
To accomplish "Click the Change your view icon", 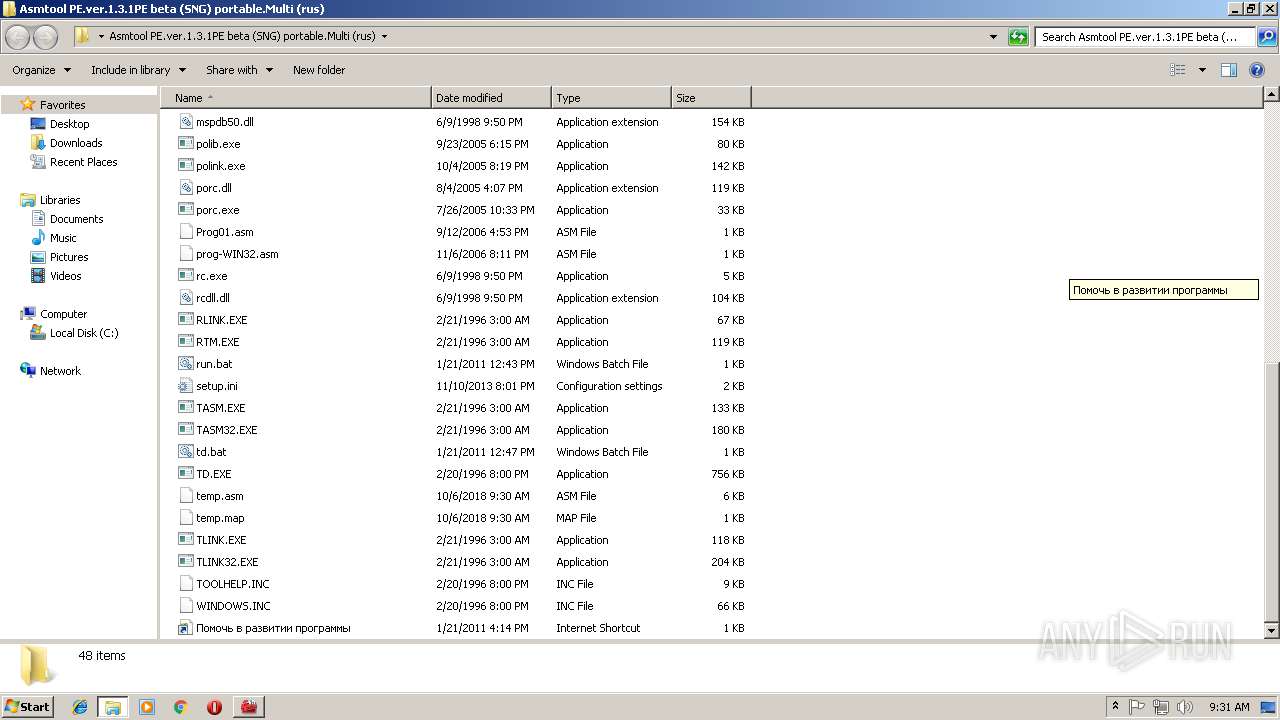I will 1178,70.
